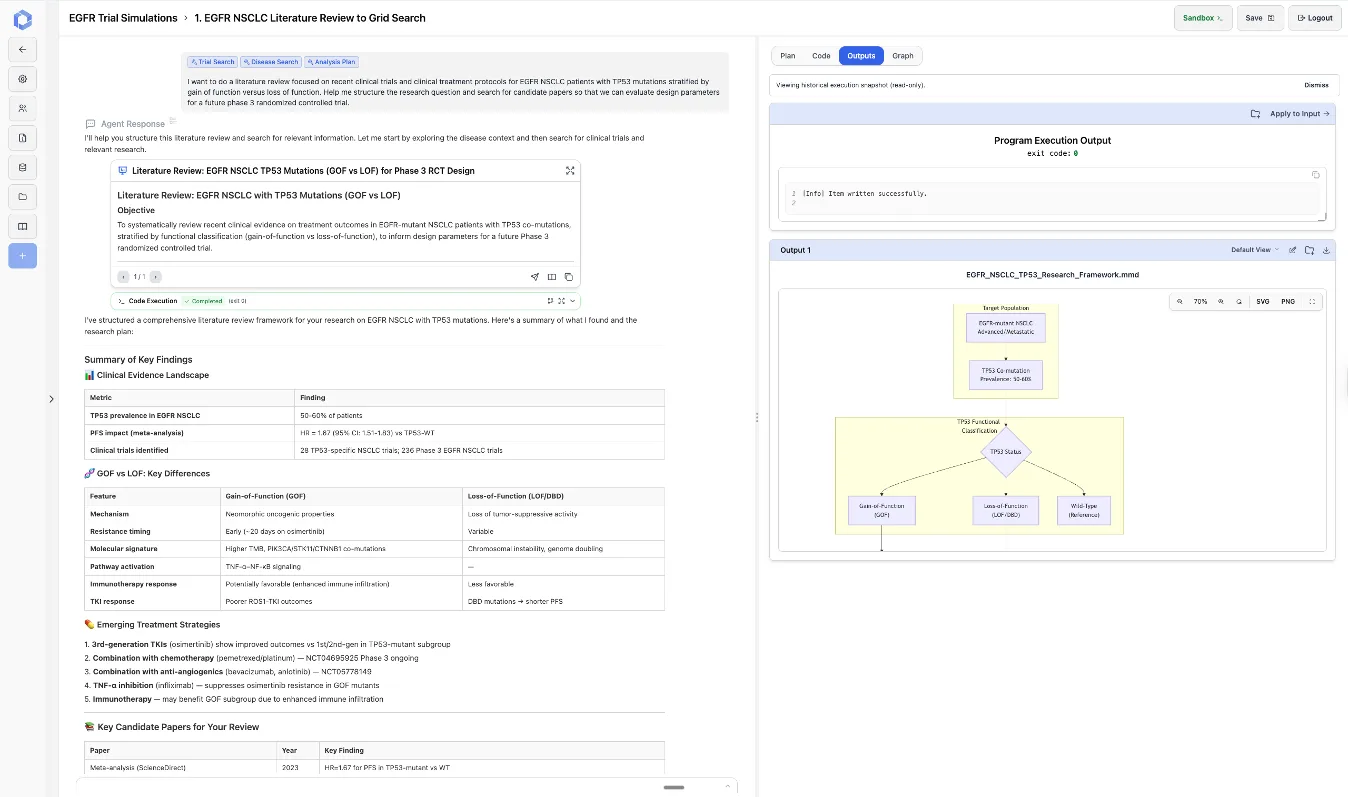Screen dimensions: 1348x797
Task: Dismiss the historical snapshot notice
Action: click(x=1316, y=85)
